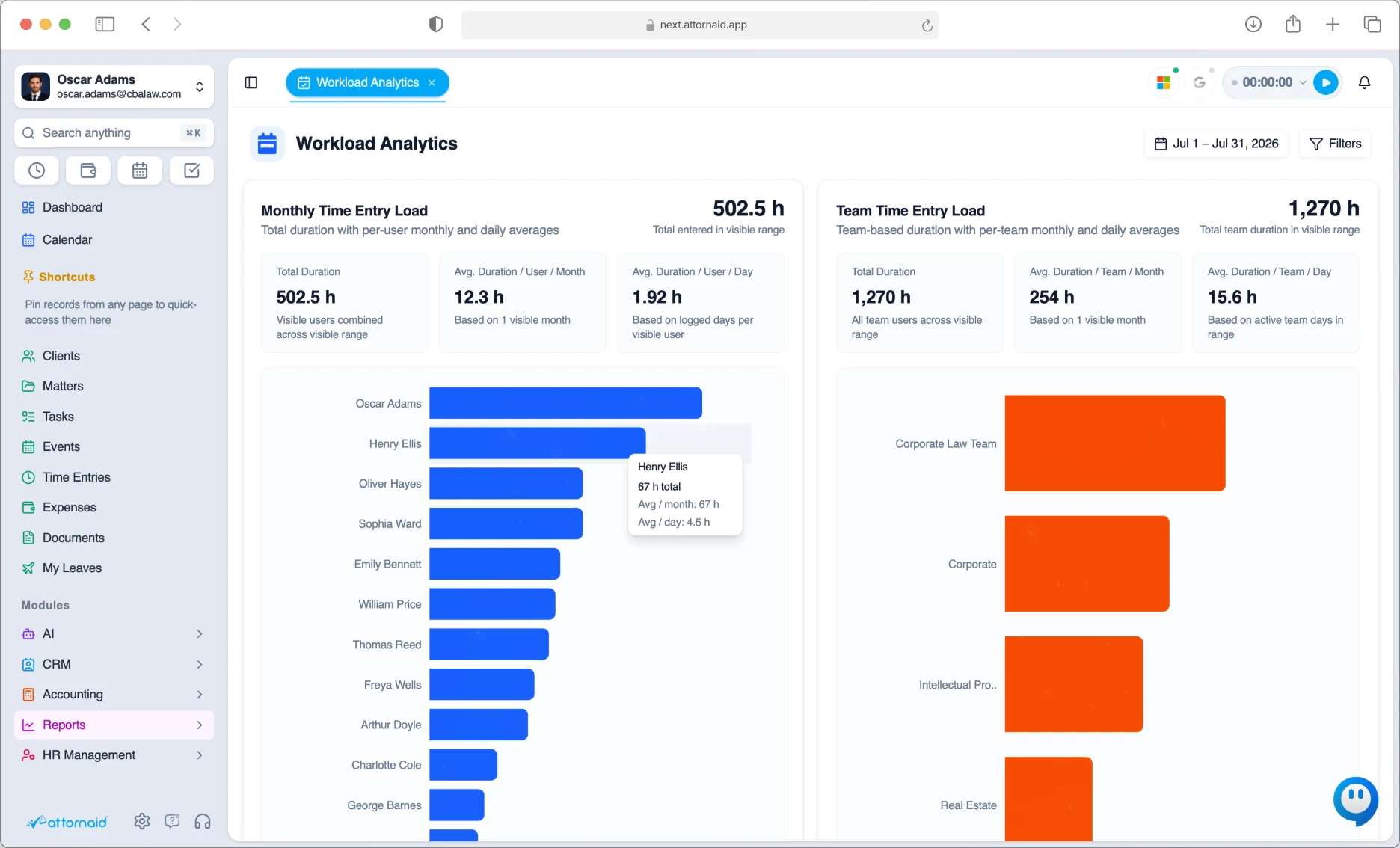Click the Intellectual Pro.. team bar
1400x848 pixels.
click(x=1074, y=684)
